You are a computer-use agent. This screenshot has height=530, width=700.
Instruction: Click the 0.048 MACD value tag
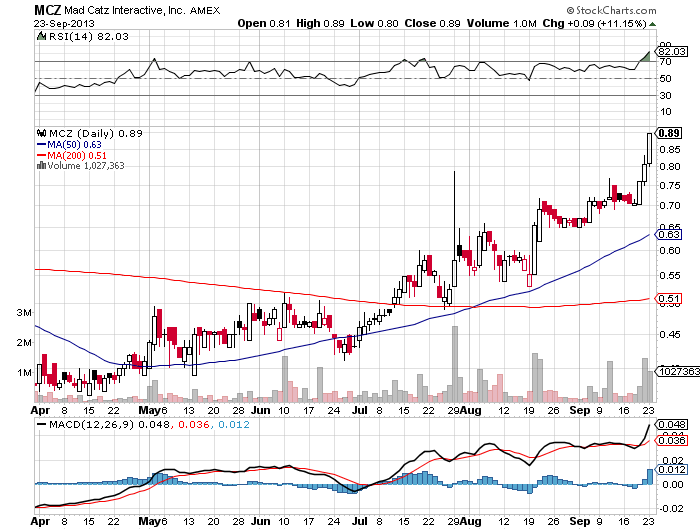(671, 424)
